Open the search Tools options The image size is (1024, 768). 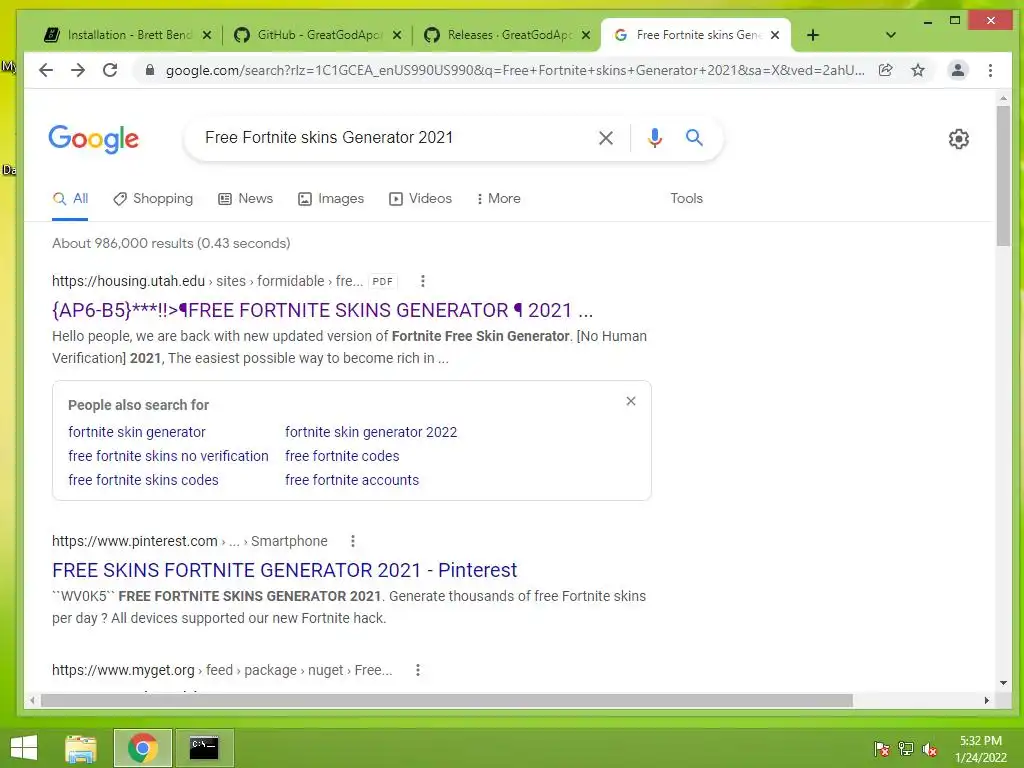686,199
